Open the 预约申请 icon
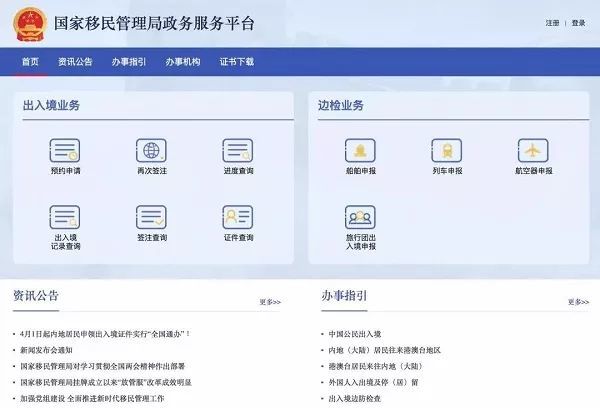The width and height of the screenshot is (600, 408). [65, 150]
